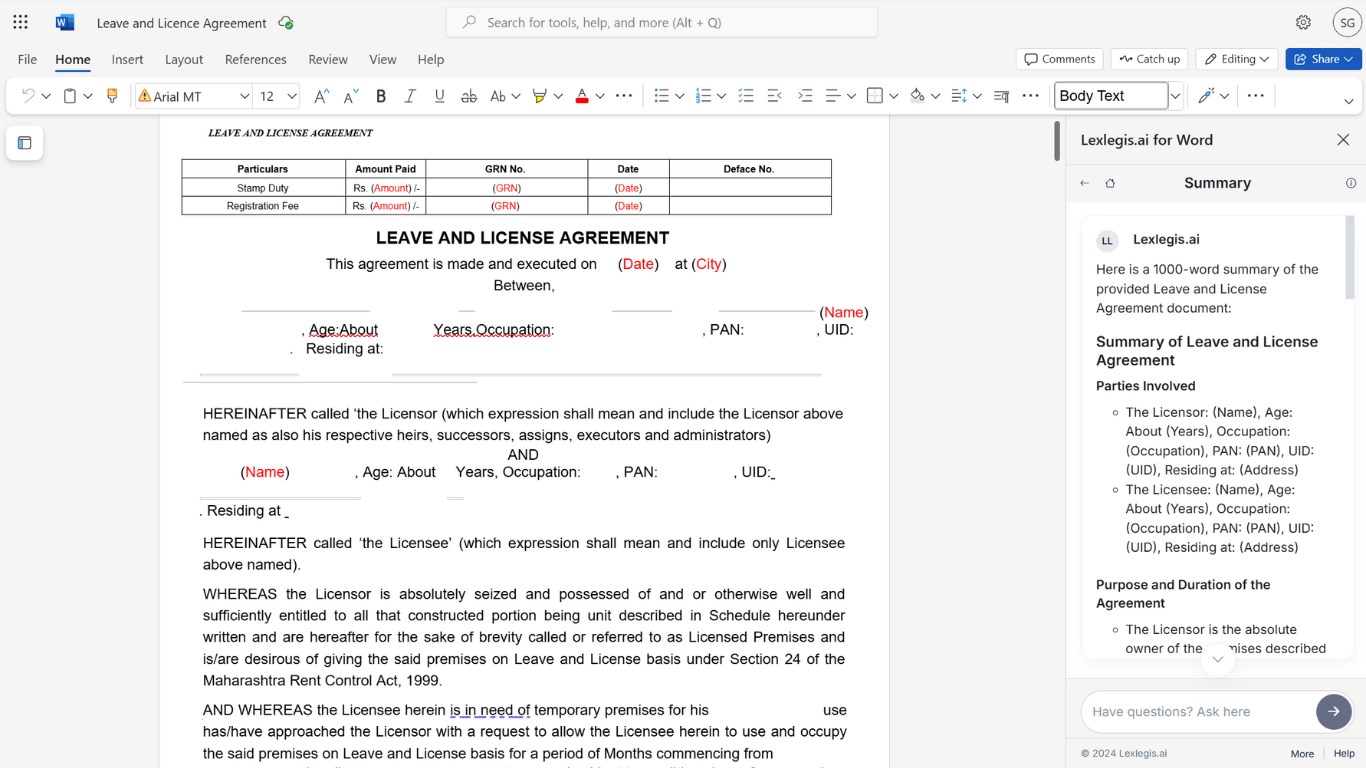The height and width of the screenshot is (768, 1366).
Task: Open the Settings gear
Action: tap(1303, 22)
